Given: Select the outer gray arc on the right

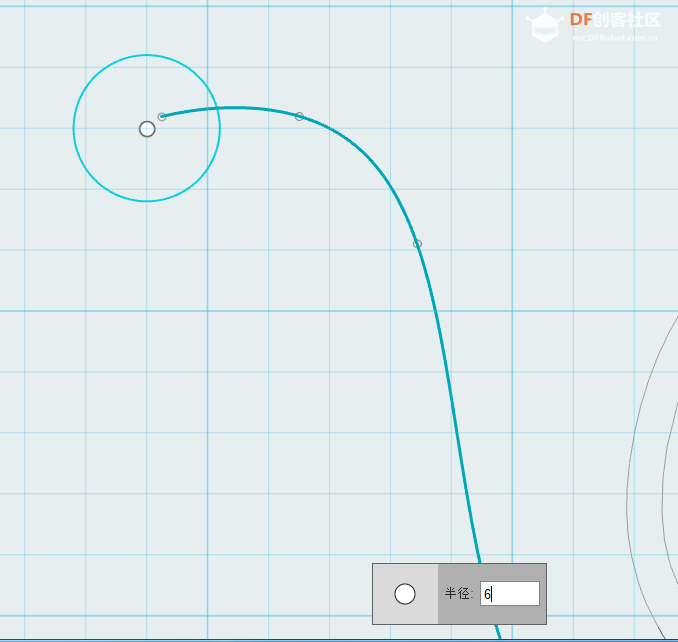Looking at the screenshot, I should point(628,500).
